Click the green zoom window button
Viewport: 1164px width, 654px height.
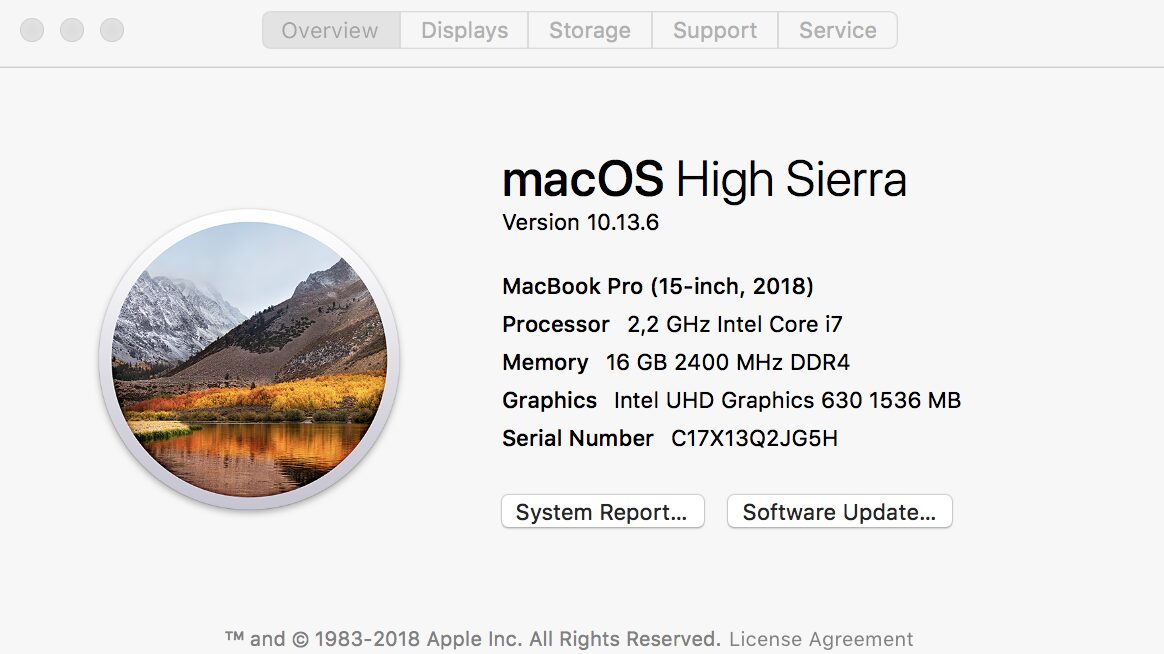[111, 30]
